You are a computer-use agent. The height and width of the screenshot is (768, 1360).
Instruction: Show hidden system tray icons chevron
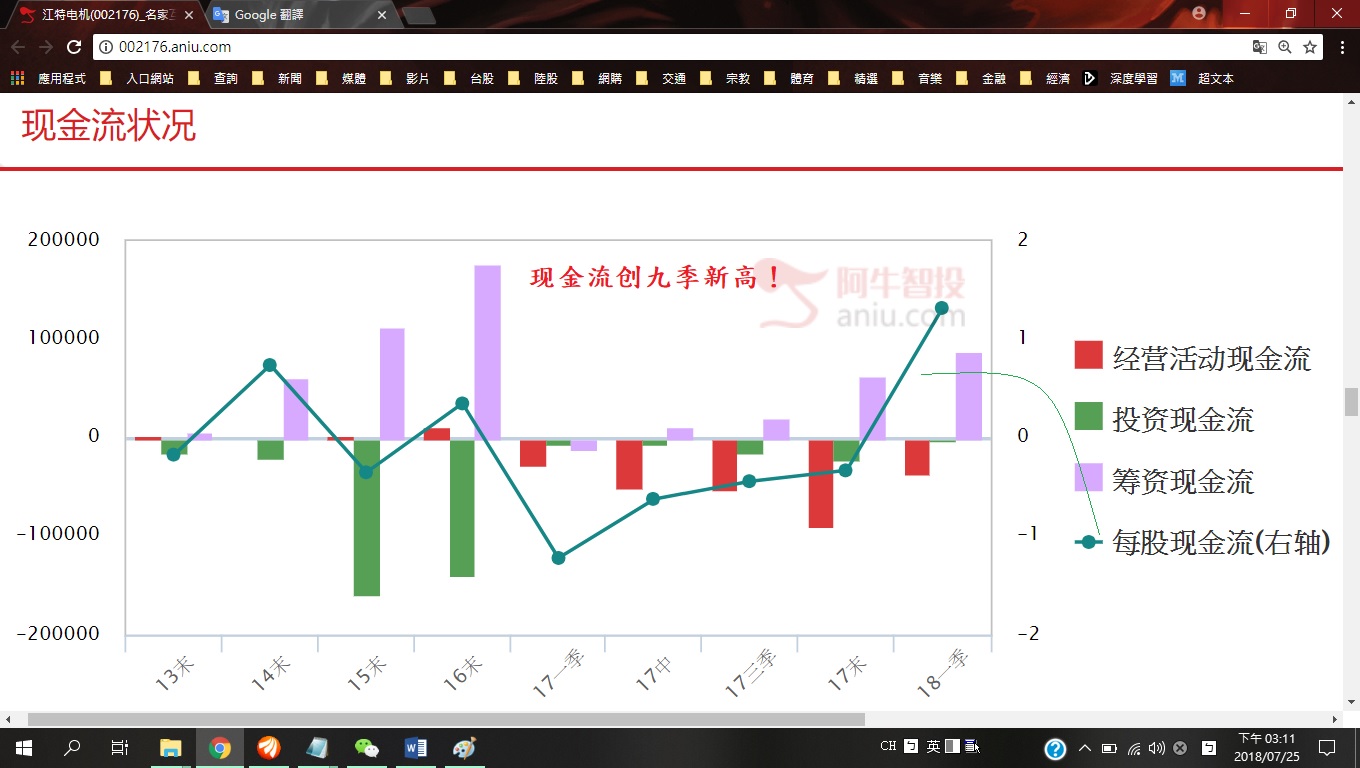point(1085,748)
